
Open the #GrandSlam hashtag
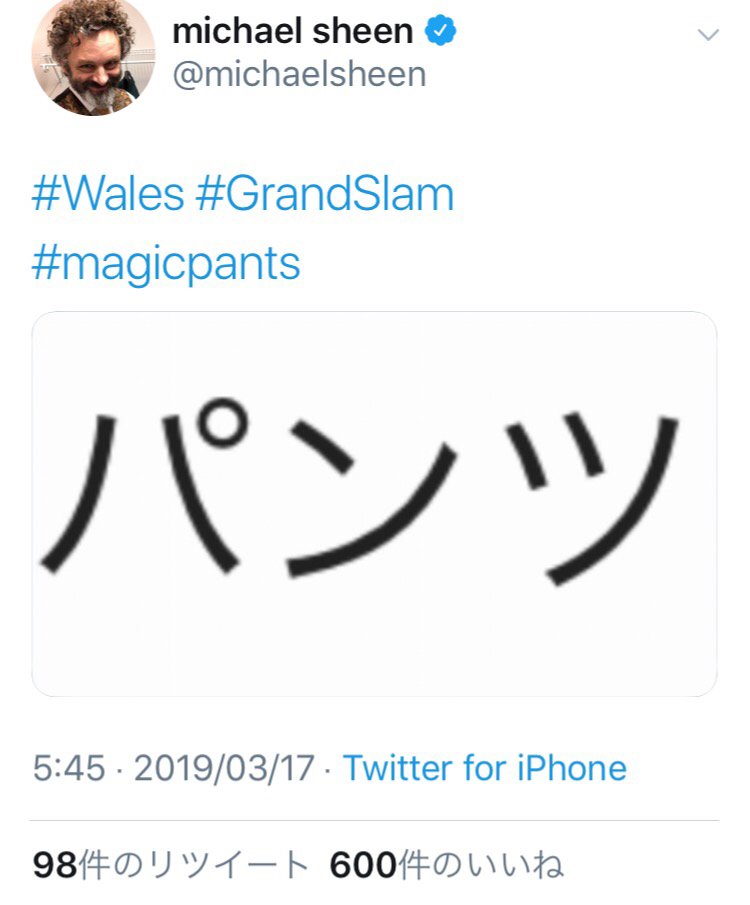(x=324, y=195)
